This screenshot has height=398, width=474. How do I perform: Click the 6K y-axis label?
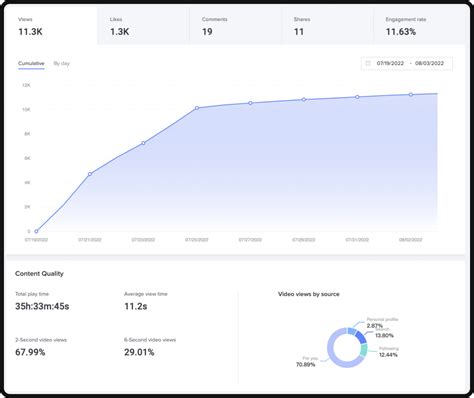point(27,158)
